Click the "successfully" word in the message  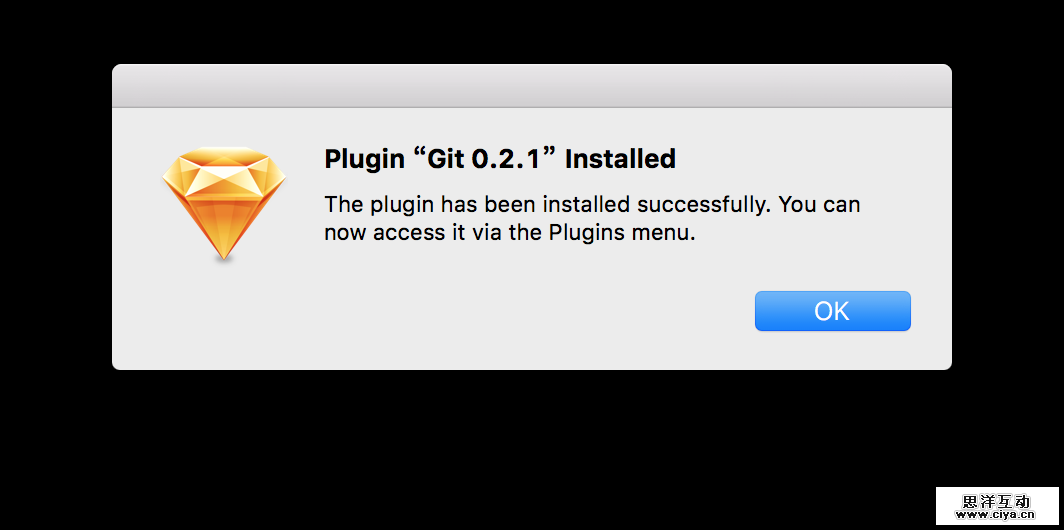coord(701,205)
